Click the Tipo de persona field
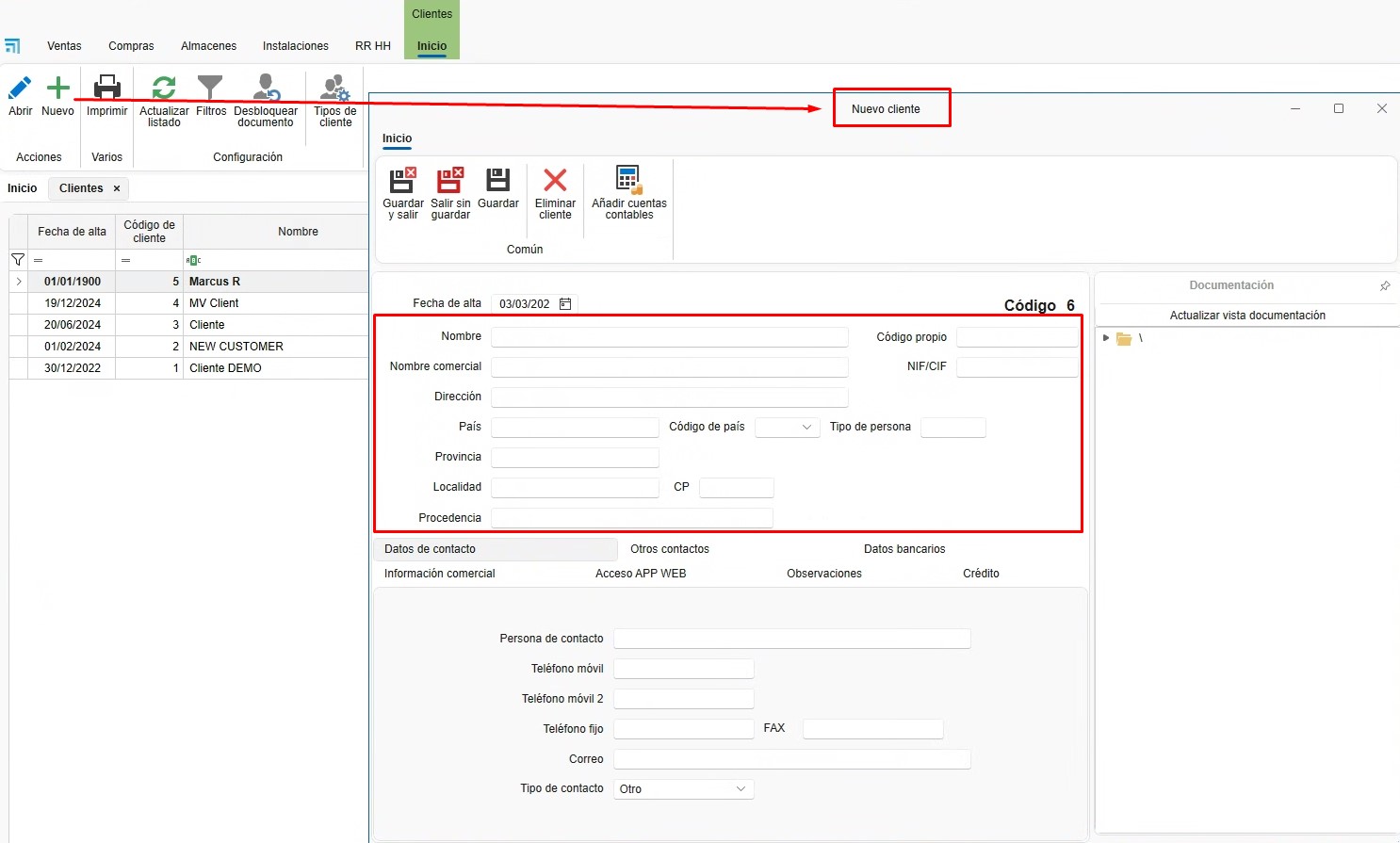This screenshot has height=843, width=1400. (953, 428)
